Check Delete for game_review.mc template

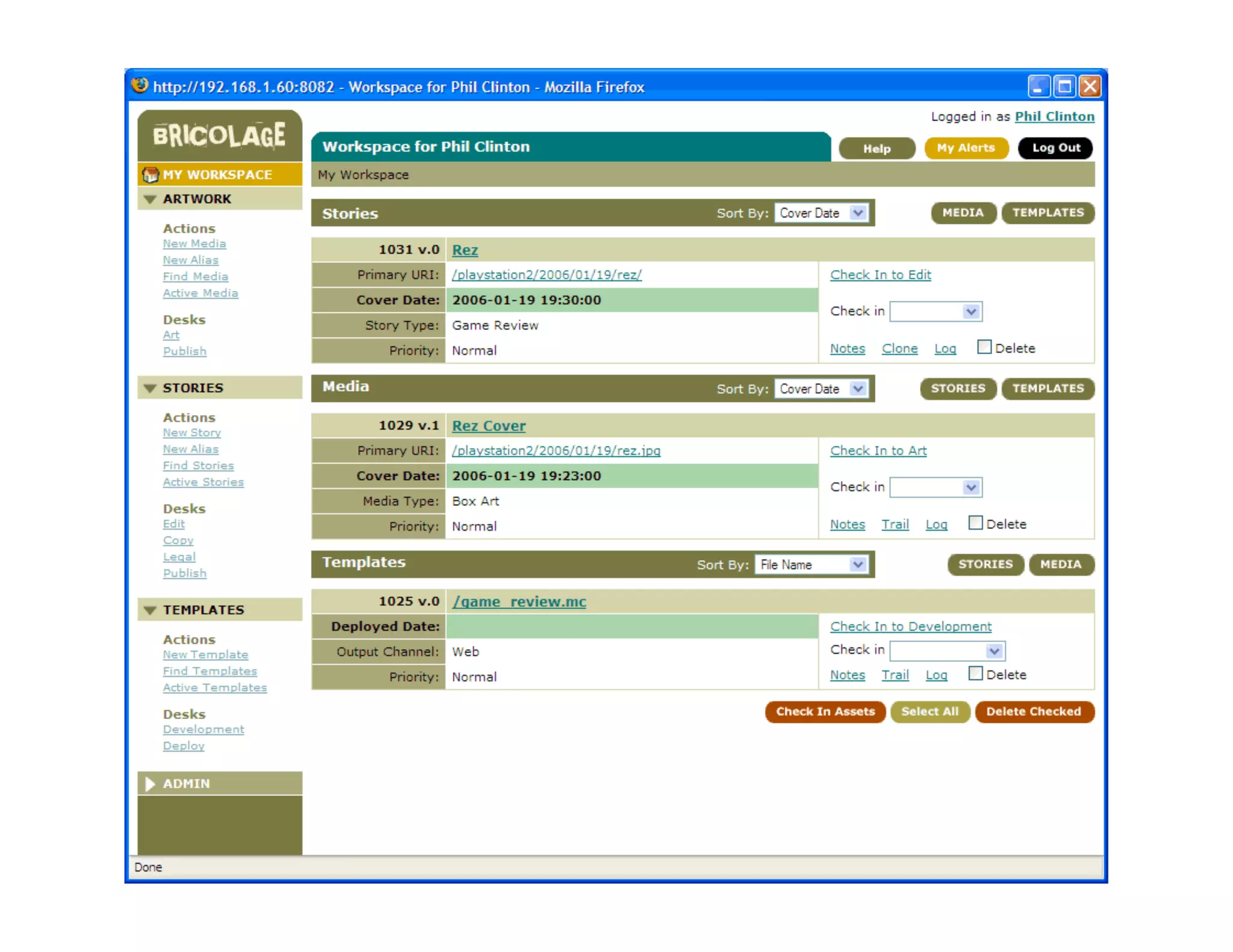click(x=975, y=673)
